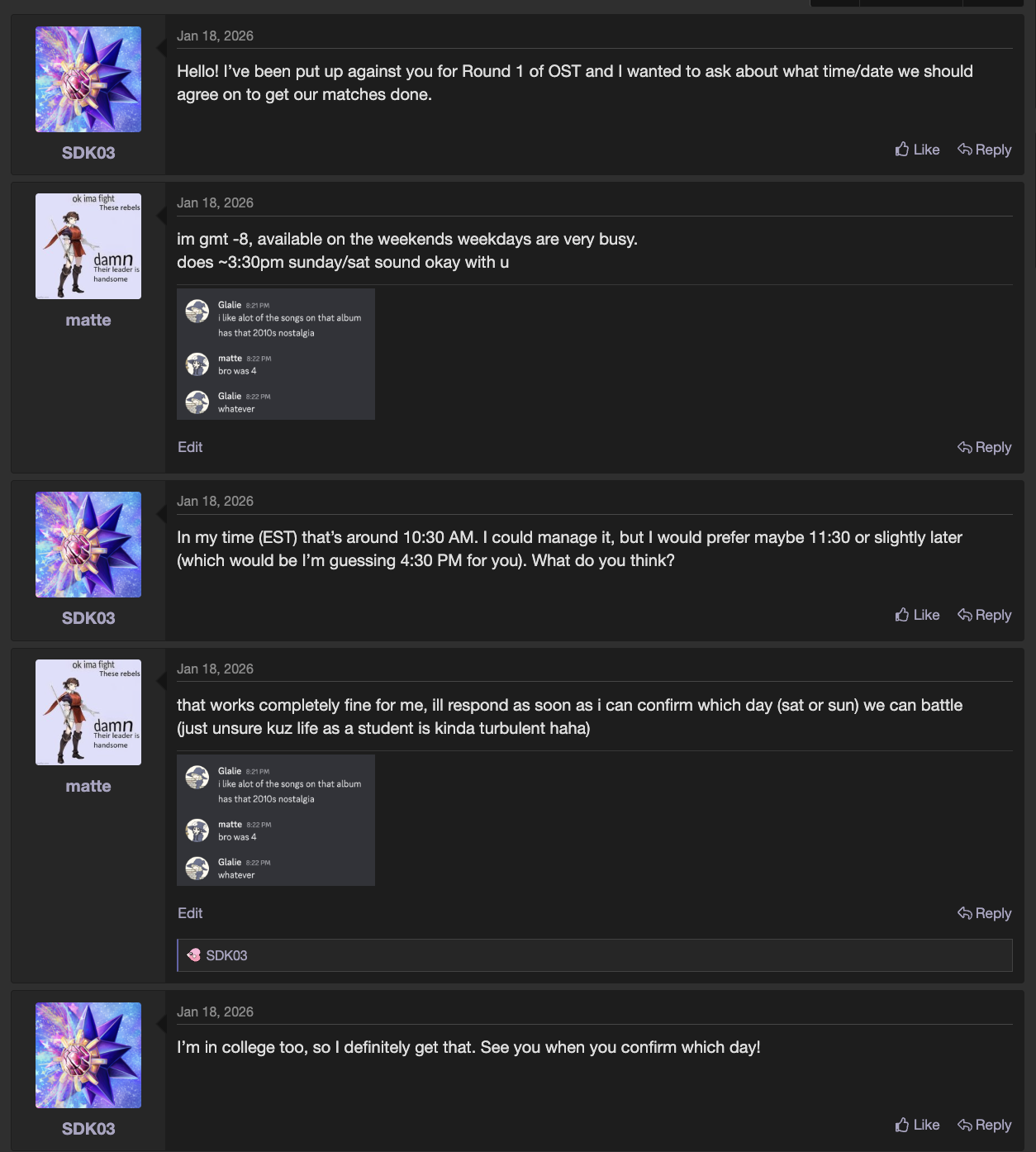Open signature image in matte's first post

276,355
